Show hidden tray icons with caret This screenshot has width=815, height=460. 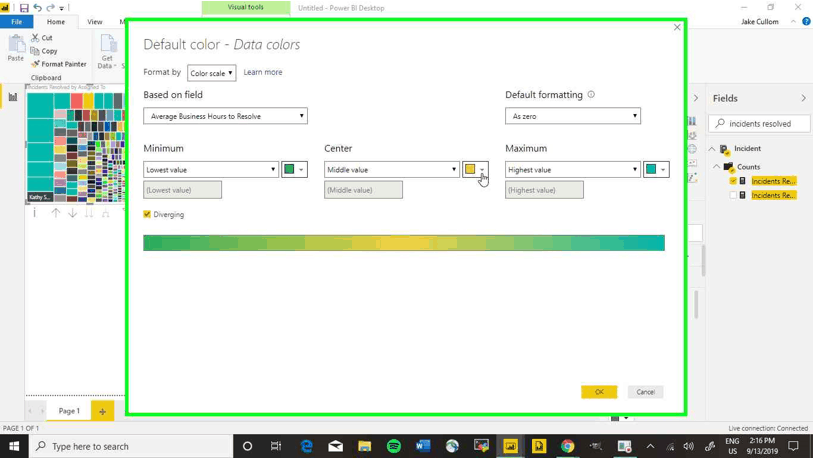point(650,446)
